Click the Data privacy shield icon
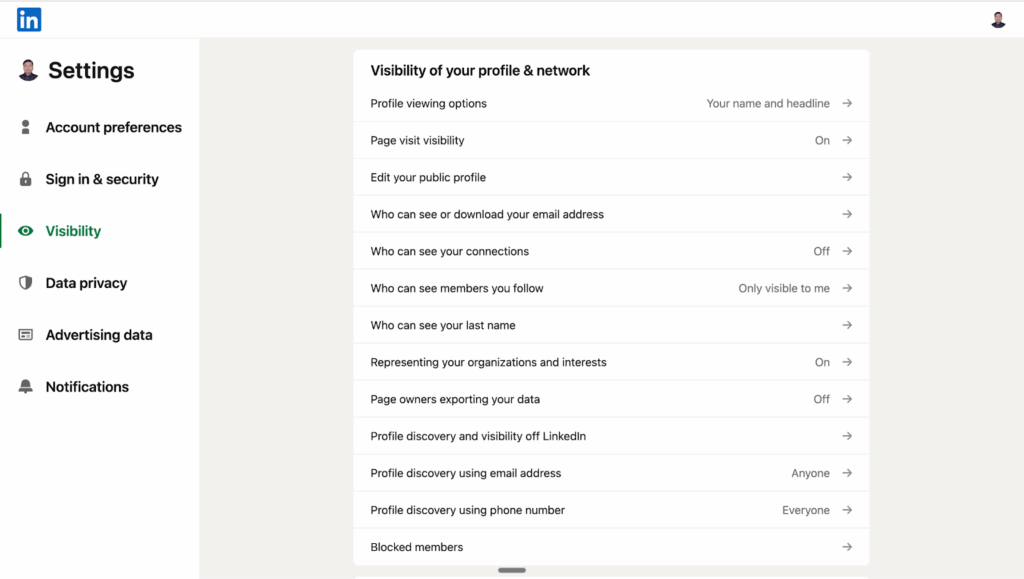 pos(26,283)
